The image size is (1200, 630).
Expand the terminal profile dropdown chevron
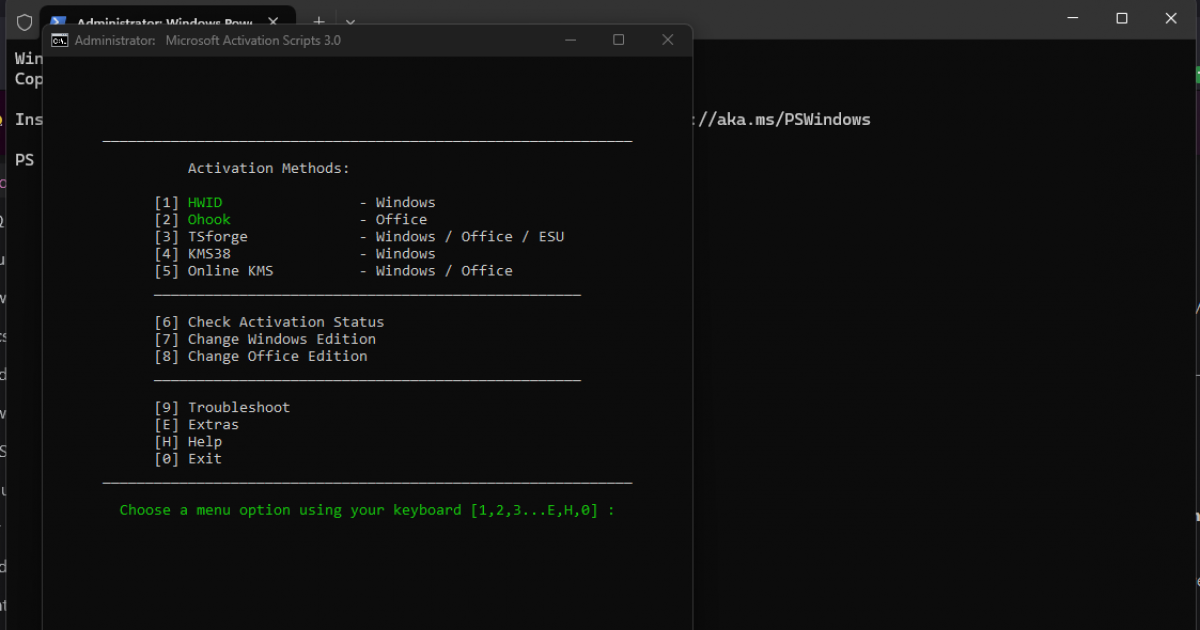tap(350, 21)
